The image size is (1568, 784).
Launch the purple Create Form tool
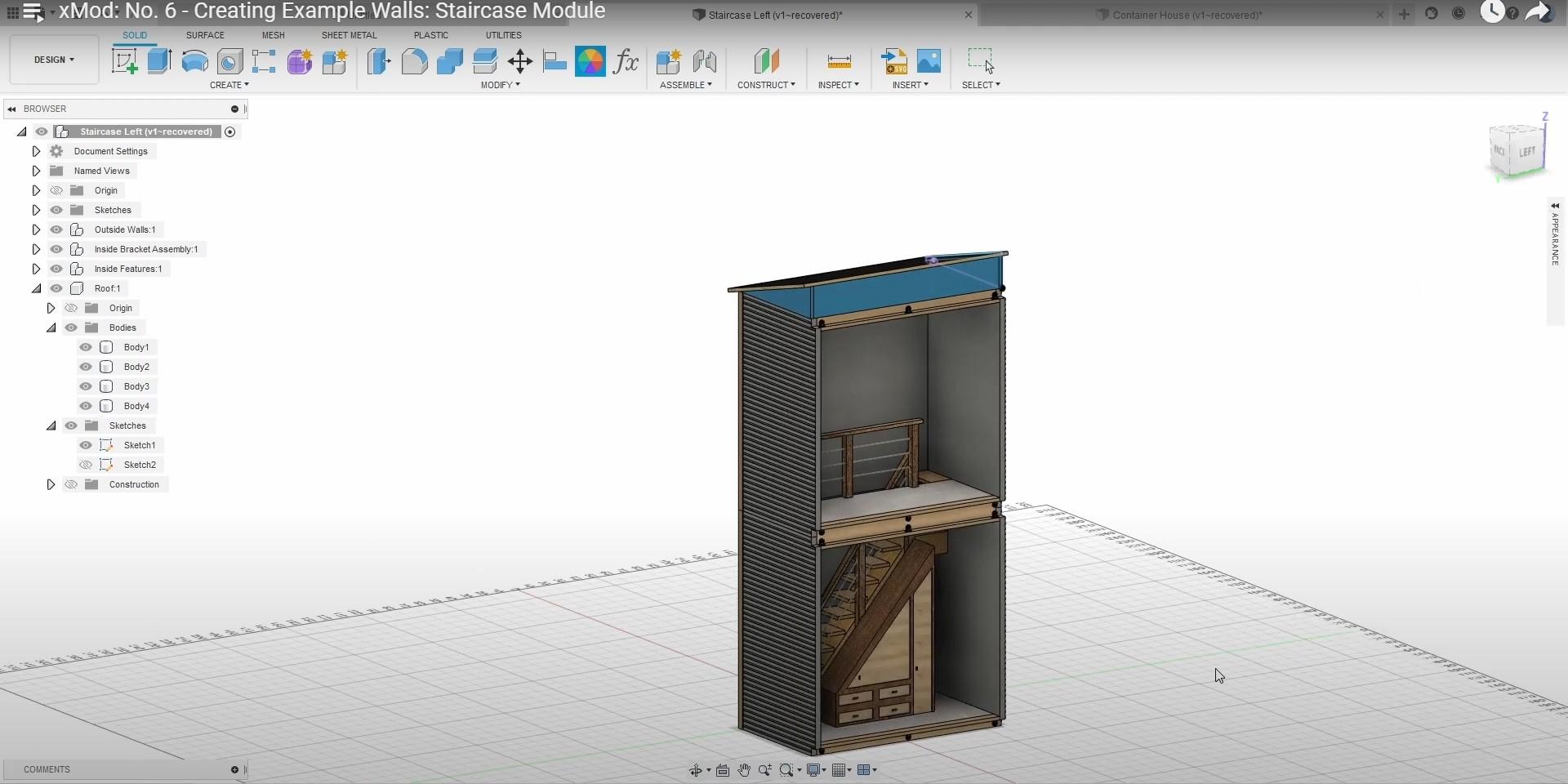point(299,61)
